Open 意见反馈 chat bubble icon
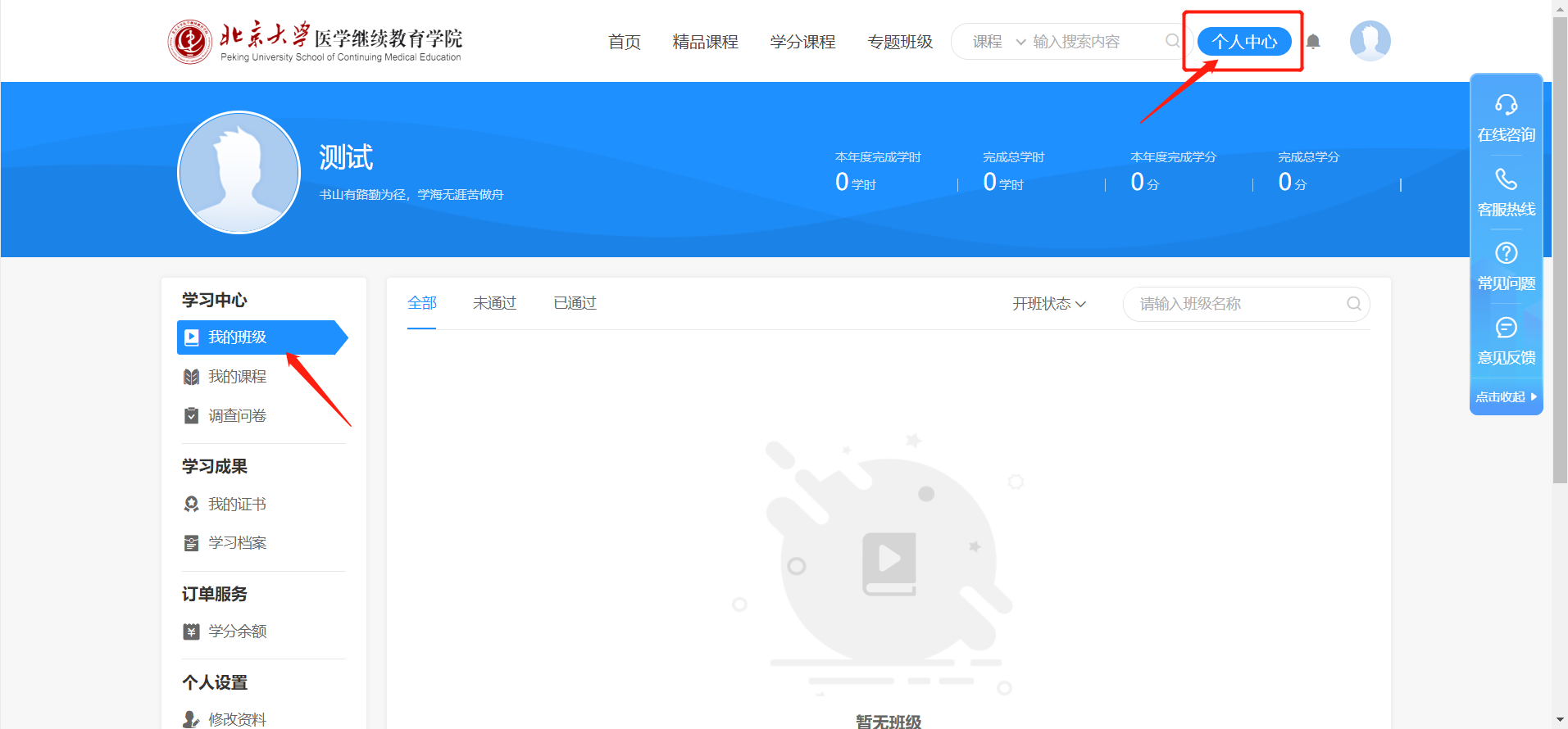This screenshot has width=1568, height=729. (1507, 328)
